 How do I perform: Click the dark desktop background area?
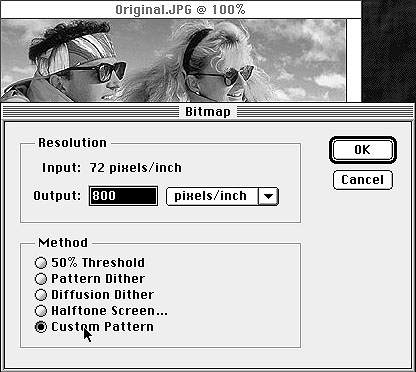[x=389, y=50]
